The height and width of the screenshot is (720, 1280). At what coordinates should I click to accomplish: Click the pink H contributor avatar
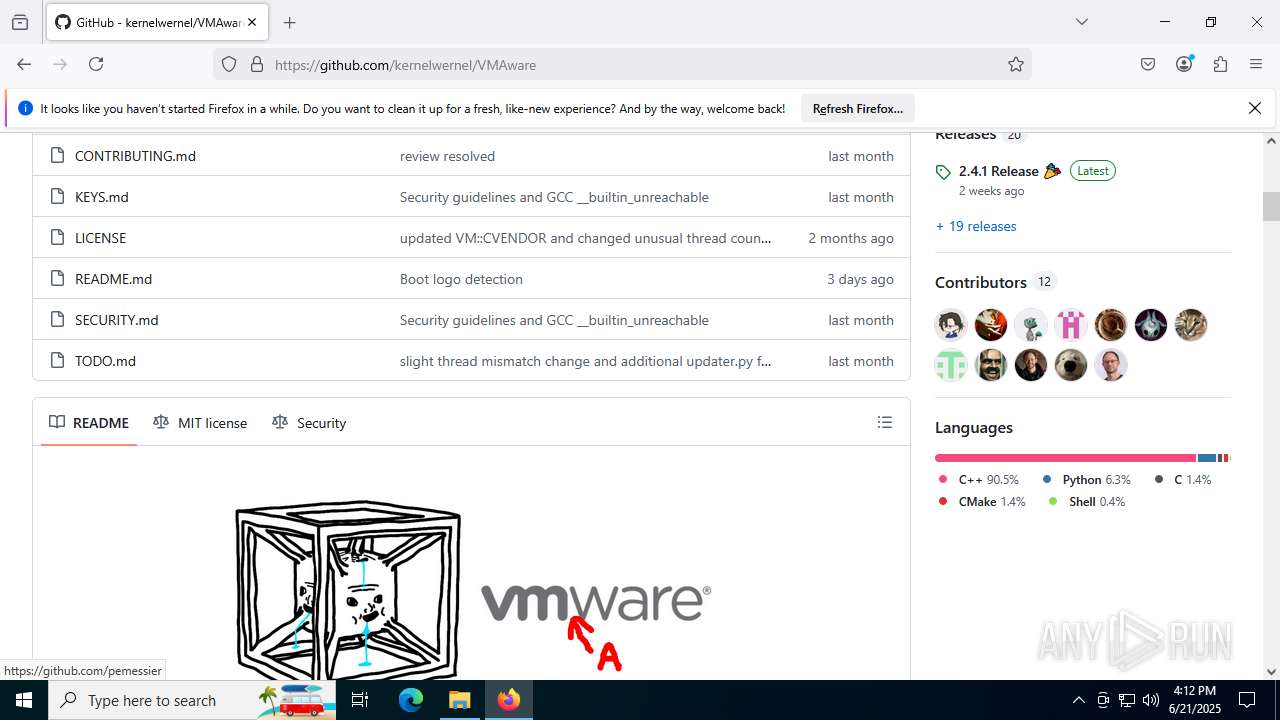coord(1071,325)
